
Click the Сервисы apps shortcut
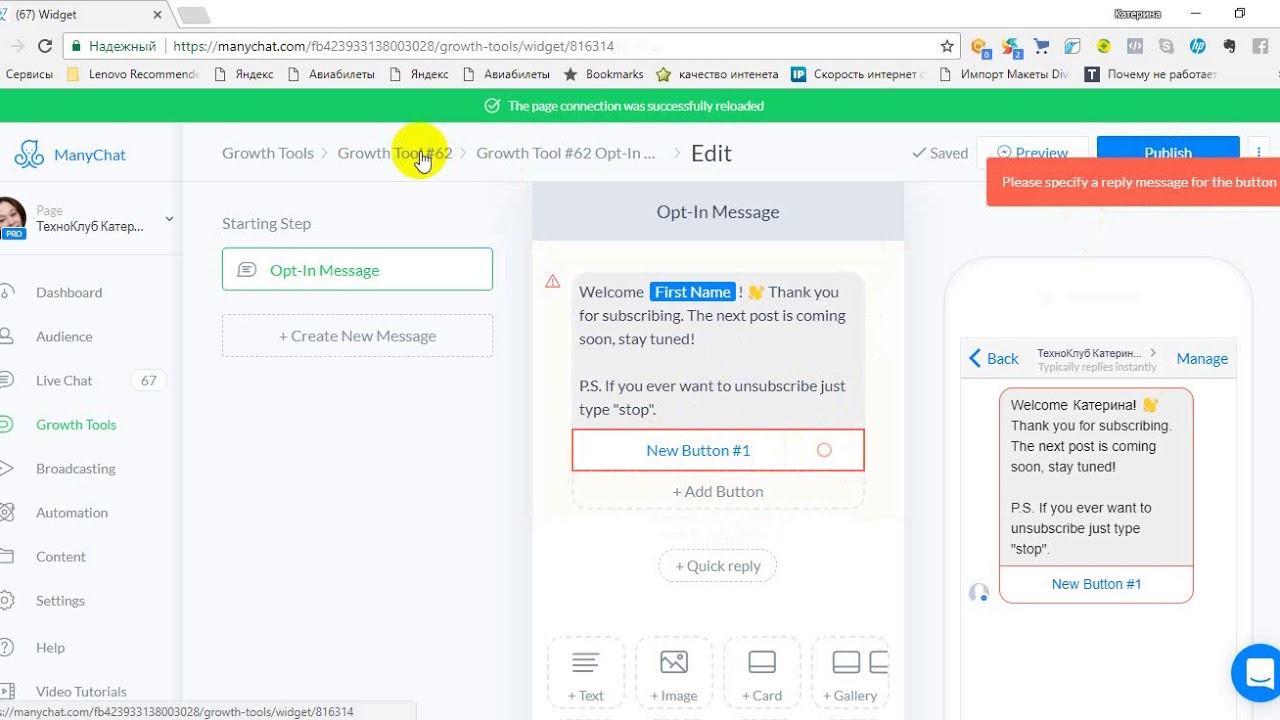tap(27, 74)
